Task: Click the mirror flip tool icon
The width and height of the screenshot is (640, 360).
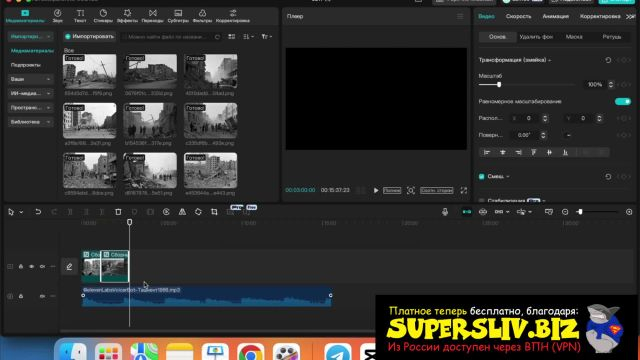Action: pos(182,212)
